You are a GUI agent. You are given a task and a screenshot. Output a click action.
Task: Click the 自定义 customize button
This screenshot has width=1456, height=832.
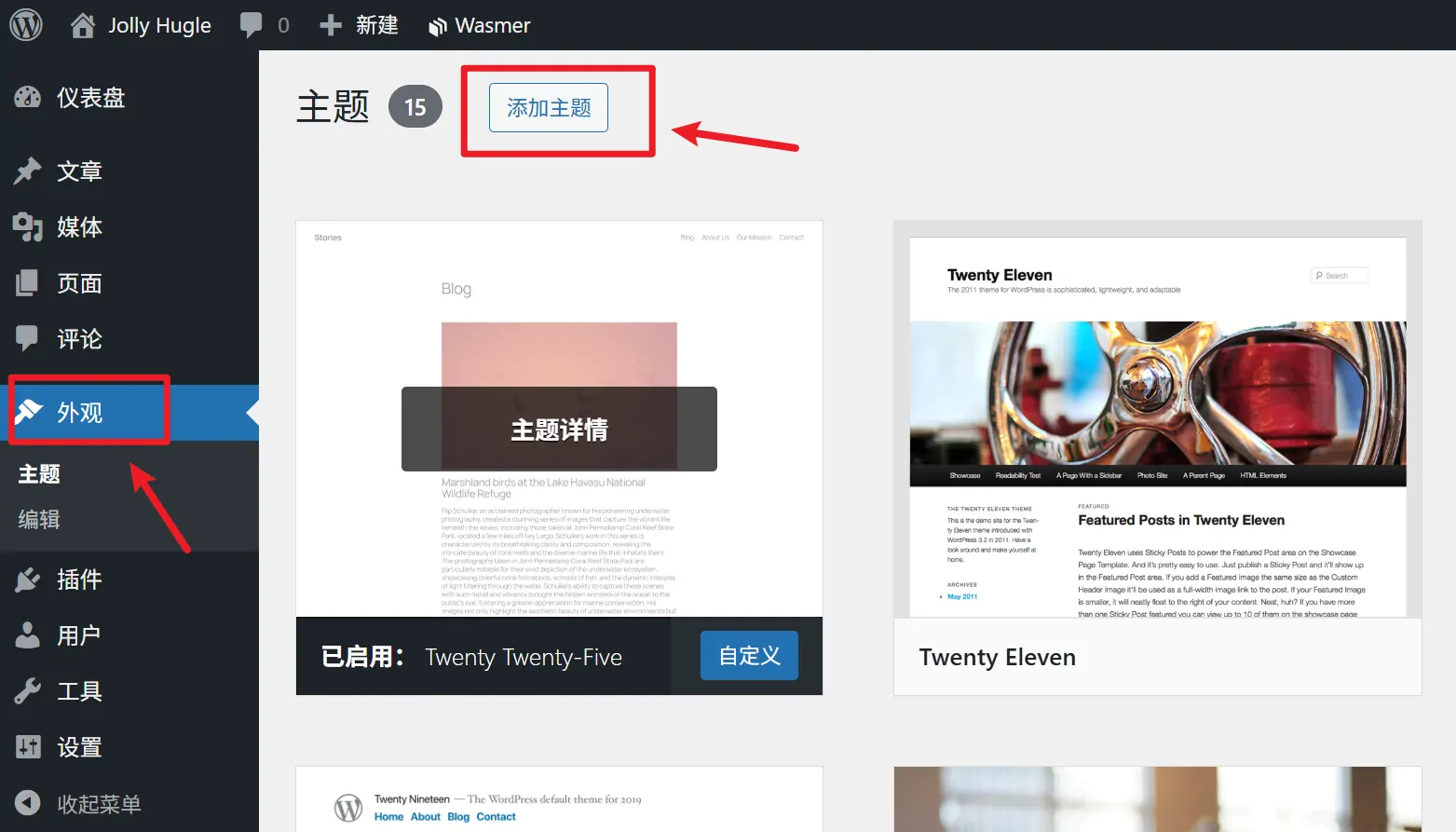749,656
